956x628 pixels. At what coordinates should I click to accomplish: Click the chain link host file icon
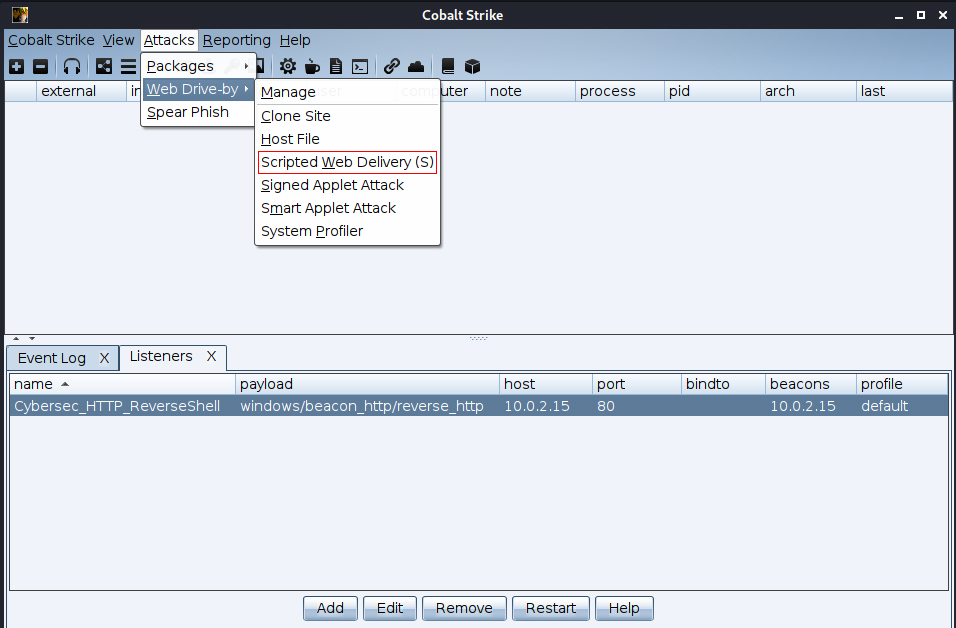[392, 67]
